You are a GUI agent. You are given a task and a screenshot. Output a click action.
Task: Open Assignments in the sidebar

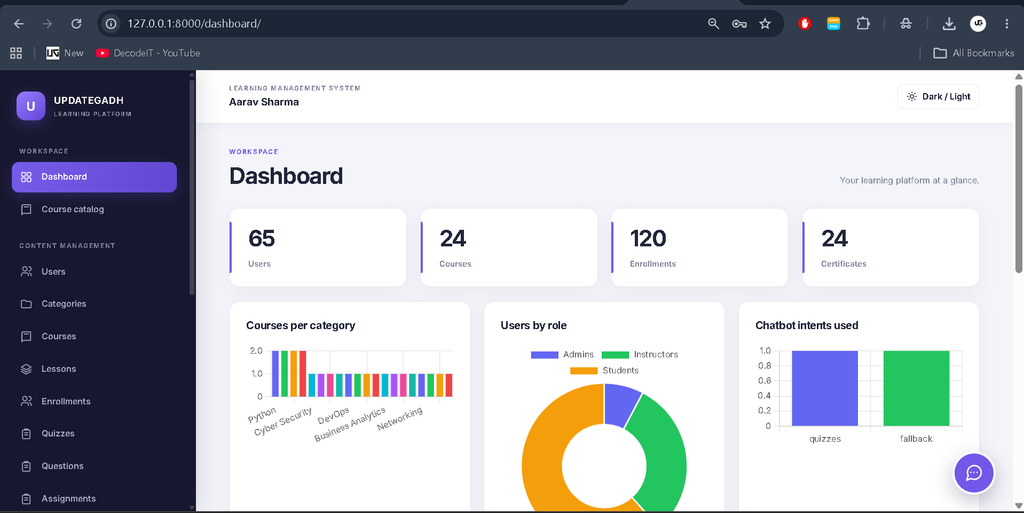click(94, 499)
